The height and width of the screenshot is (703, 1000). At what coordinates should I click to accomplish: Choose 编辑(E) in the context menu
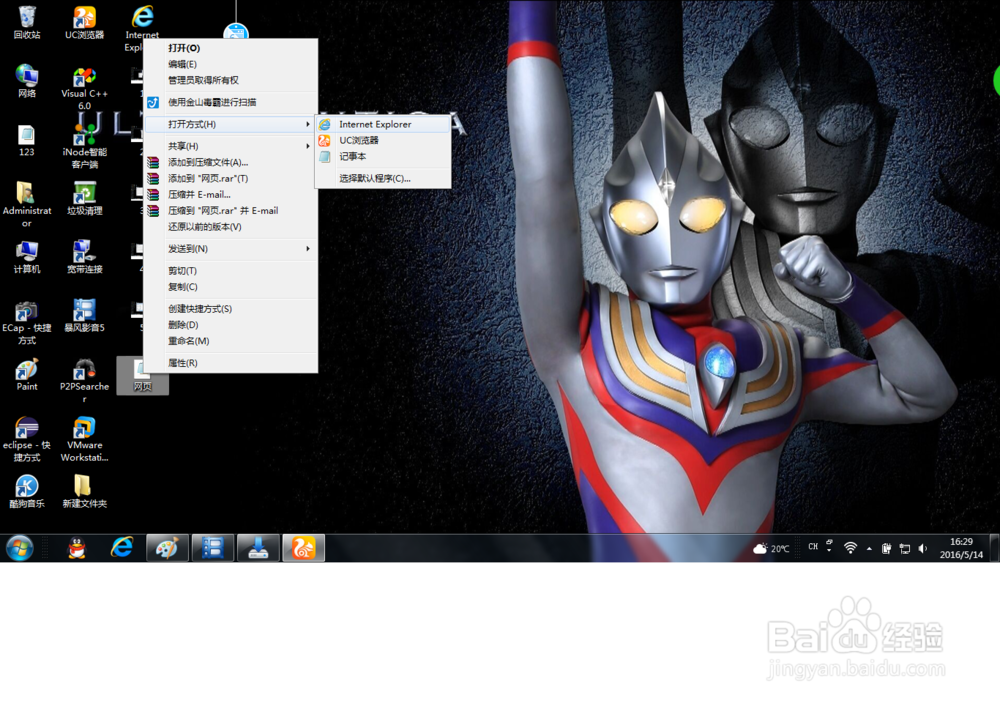click(231, 64)
